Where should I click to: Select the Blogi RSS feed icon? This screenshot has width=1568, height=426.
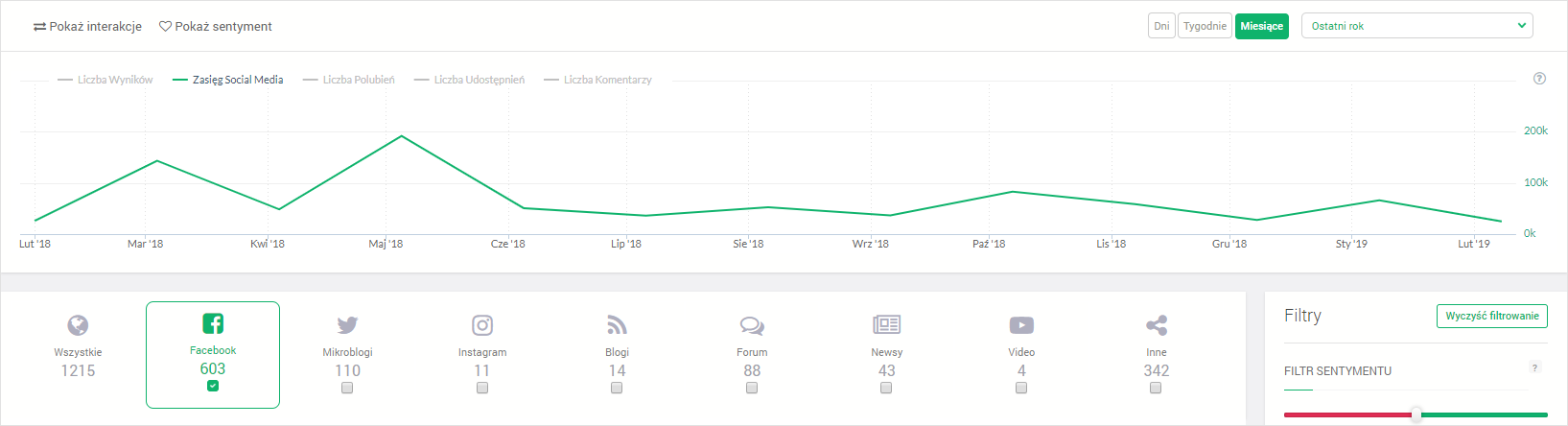pos(617,325)
